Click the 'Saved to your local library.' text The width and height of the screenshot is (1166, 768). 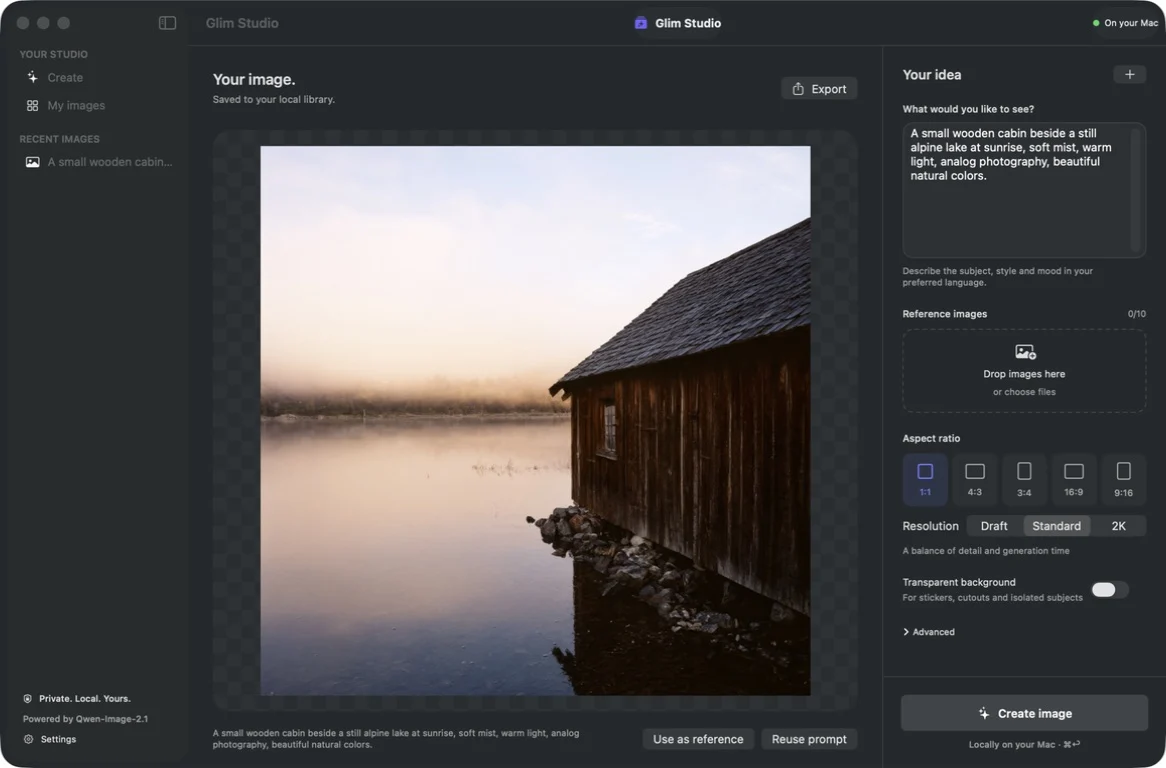coord(274,100)
